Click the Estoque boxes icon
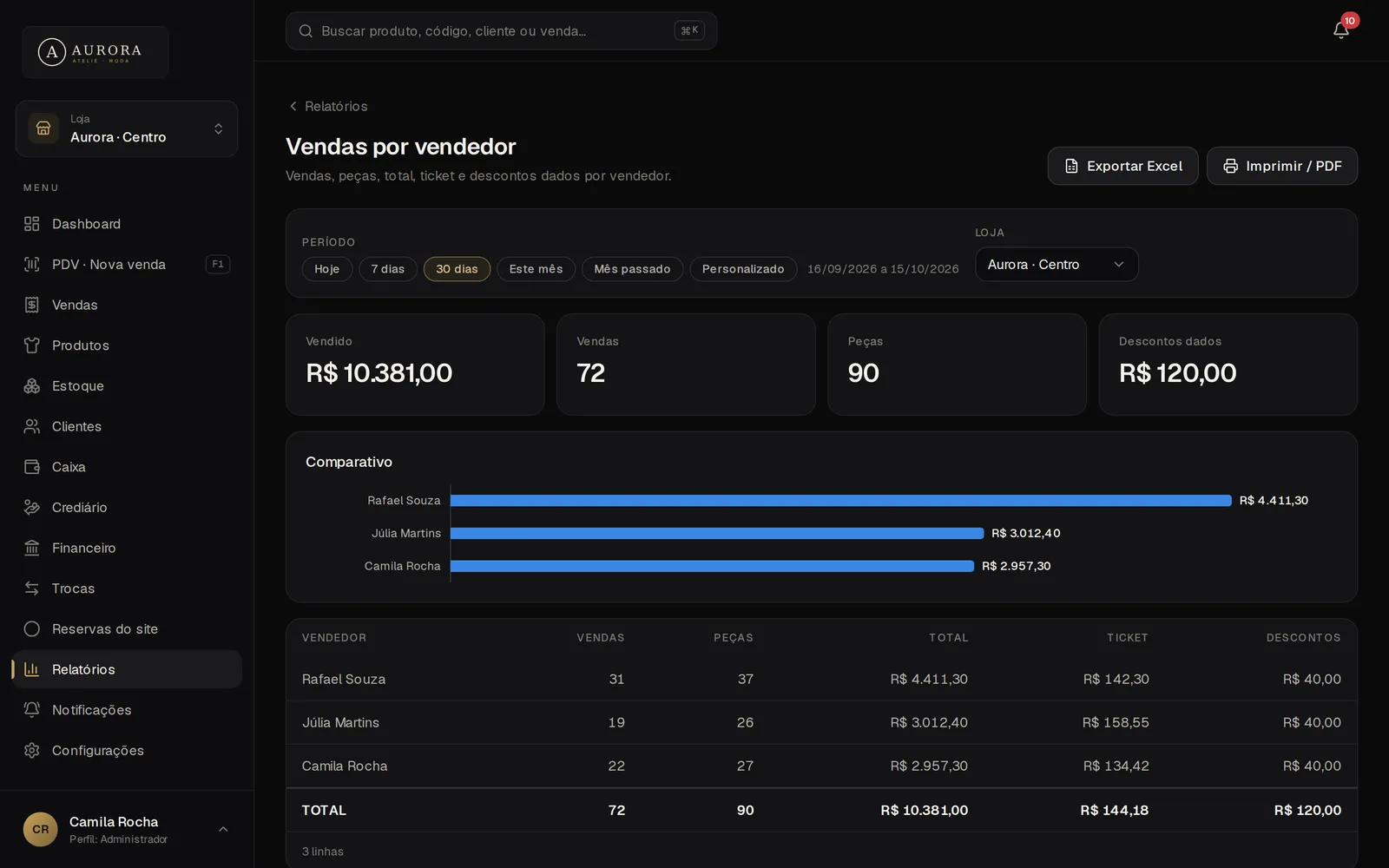 (x=32, y=385)
